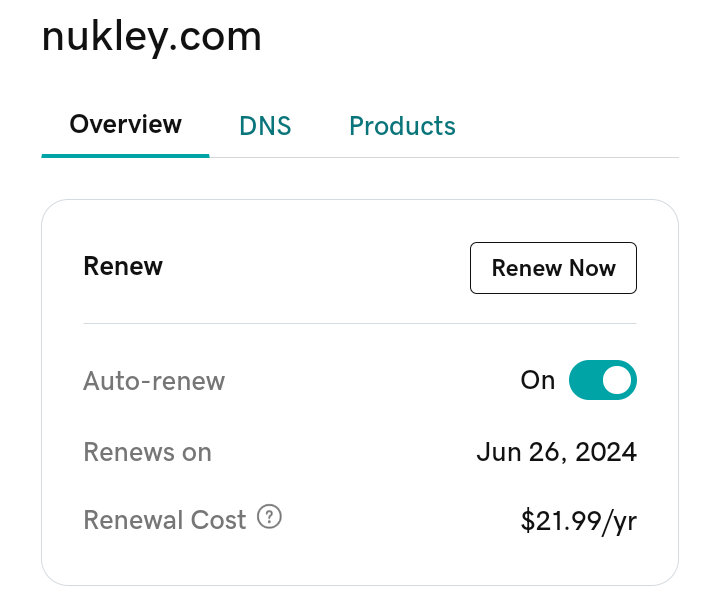
Task: Select the Overview tab
Action: (x=125, y=125)
